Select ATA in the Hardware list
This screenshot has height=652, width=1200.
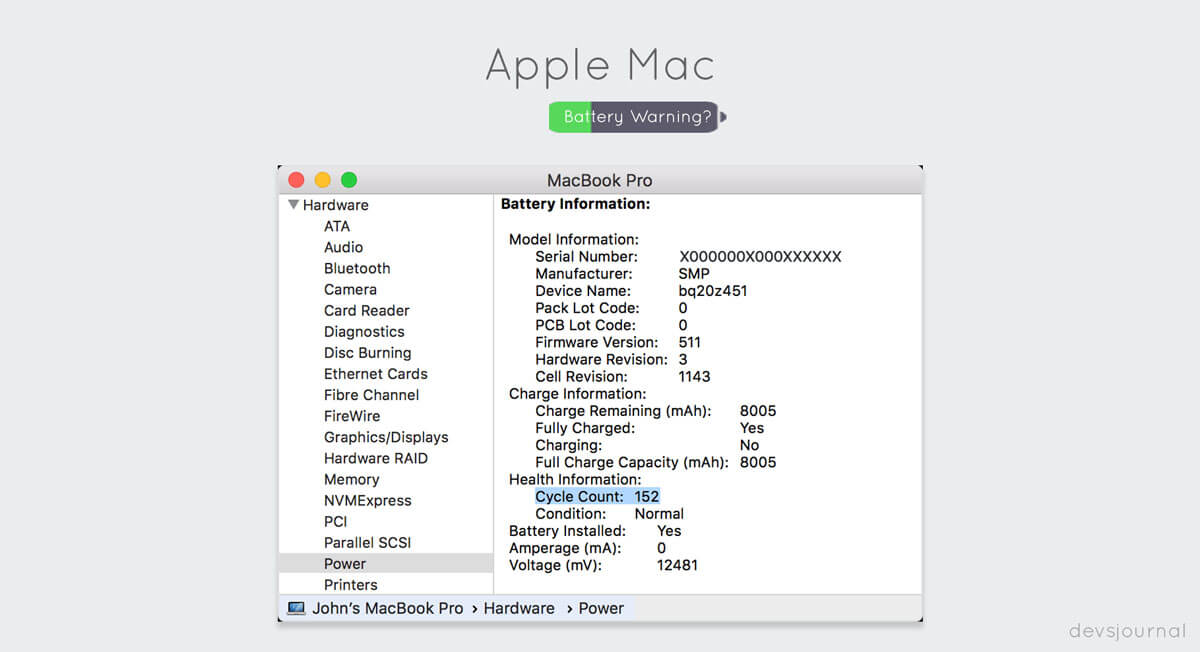(x=337, y=226)
